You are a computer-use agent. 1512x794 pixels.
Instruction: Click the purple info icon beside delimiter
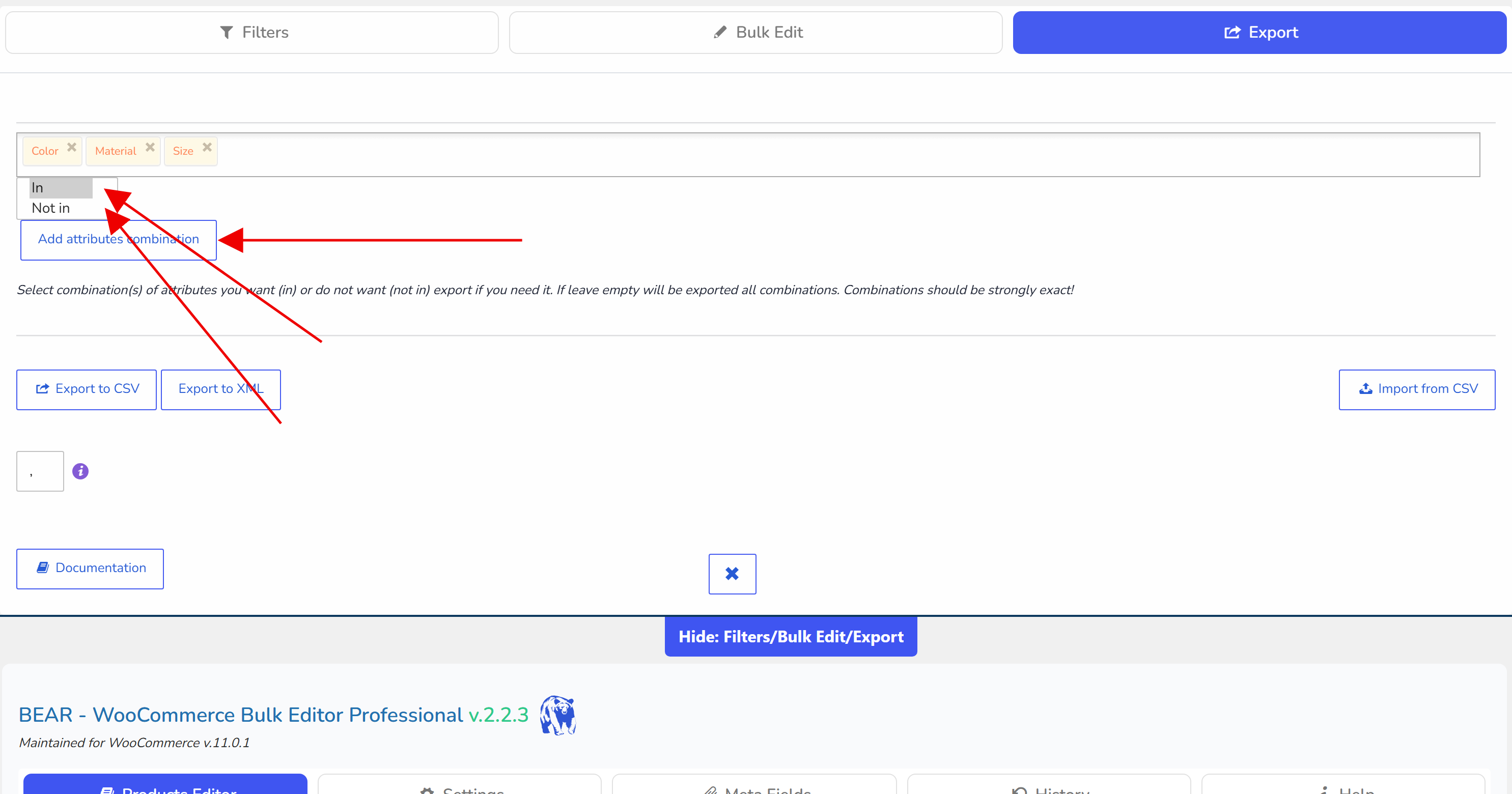80,471
